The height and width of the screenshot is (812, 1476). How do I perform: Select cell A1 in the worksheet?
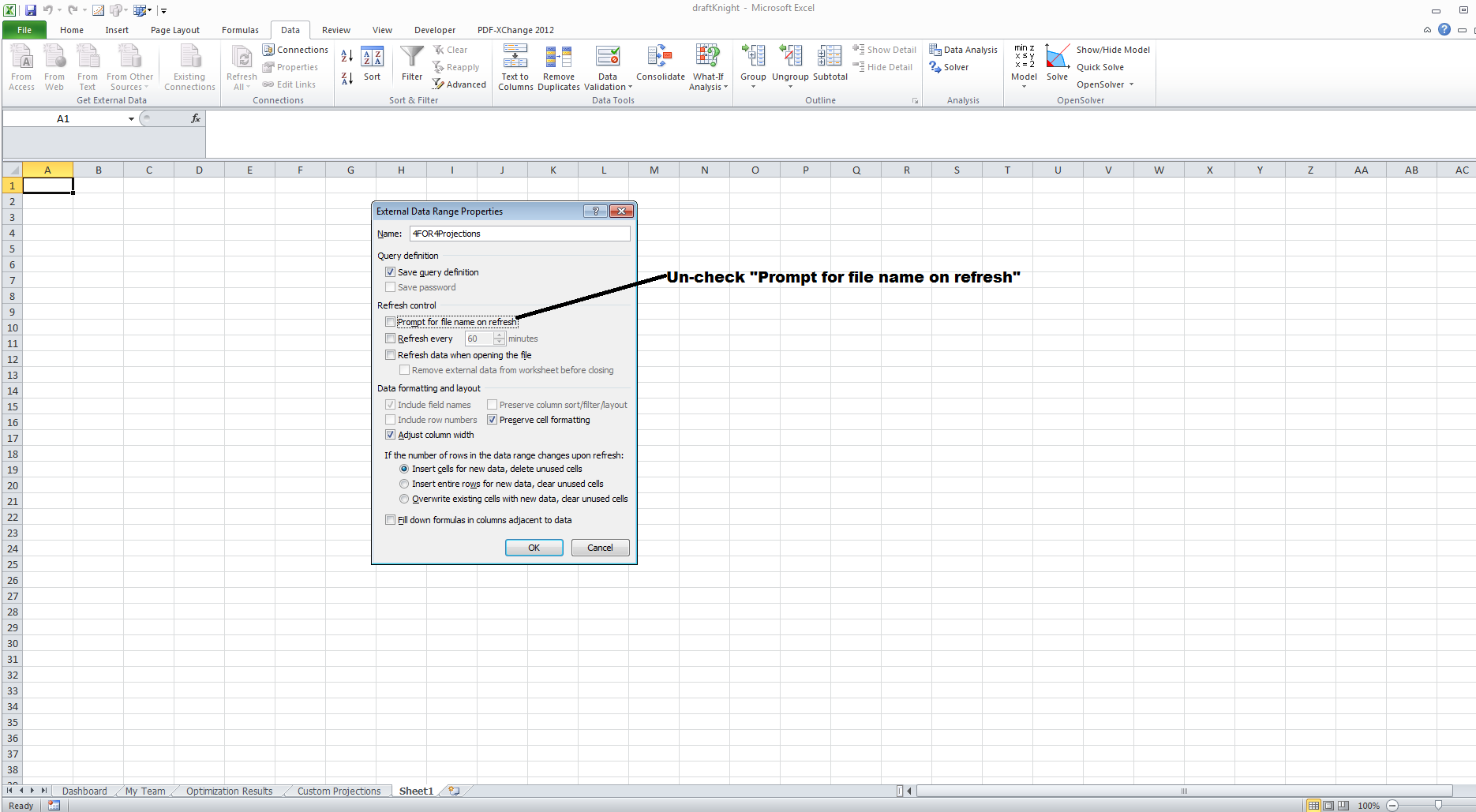point(47,185)
